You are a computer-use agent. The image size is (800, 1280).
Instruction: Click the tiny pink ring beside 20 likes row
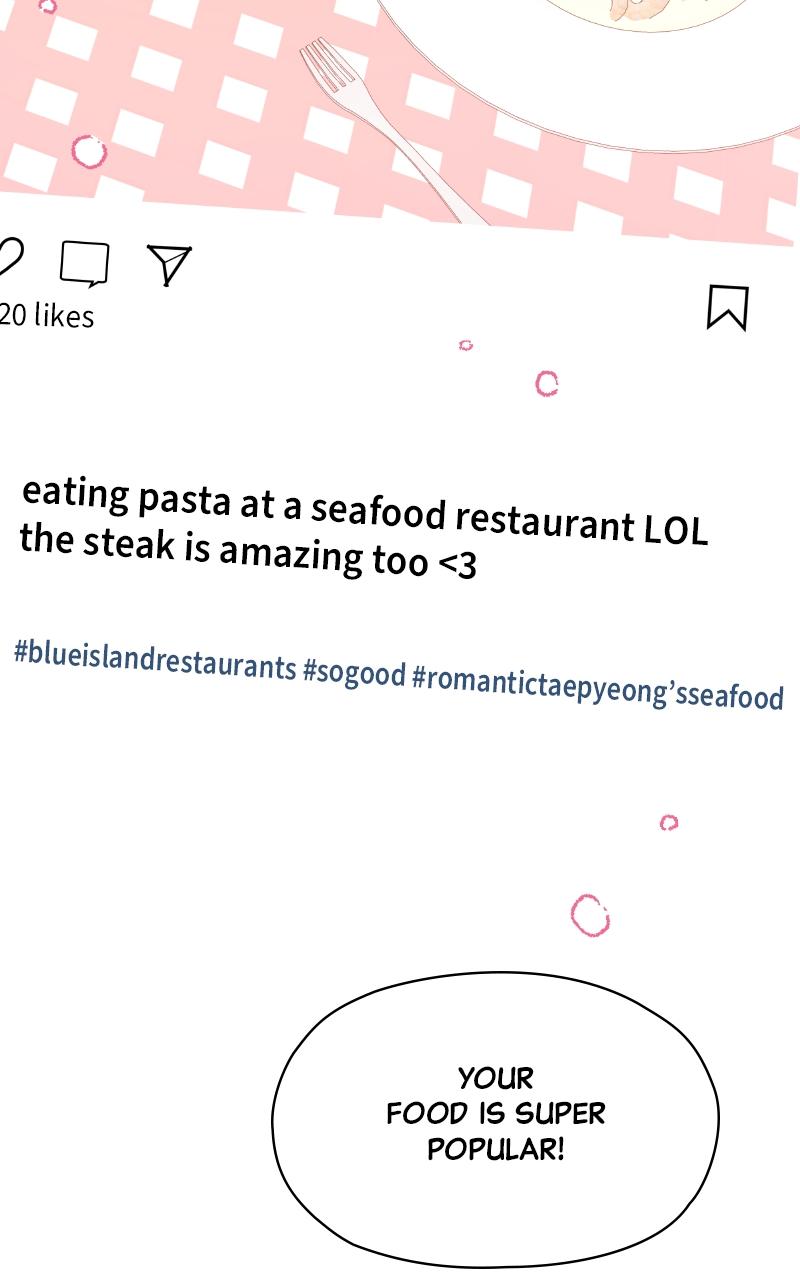(x=465, y=345)
